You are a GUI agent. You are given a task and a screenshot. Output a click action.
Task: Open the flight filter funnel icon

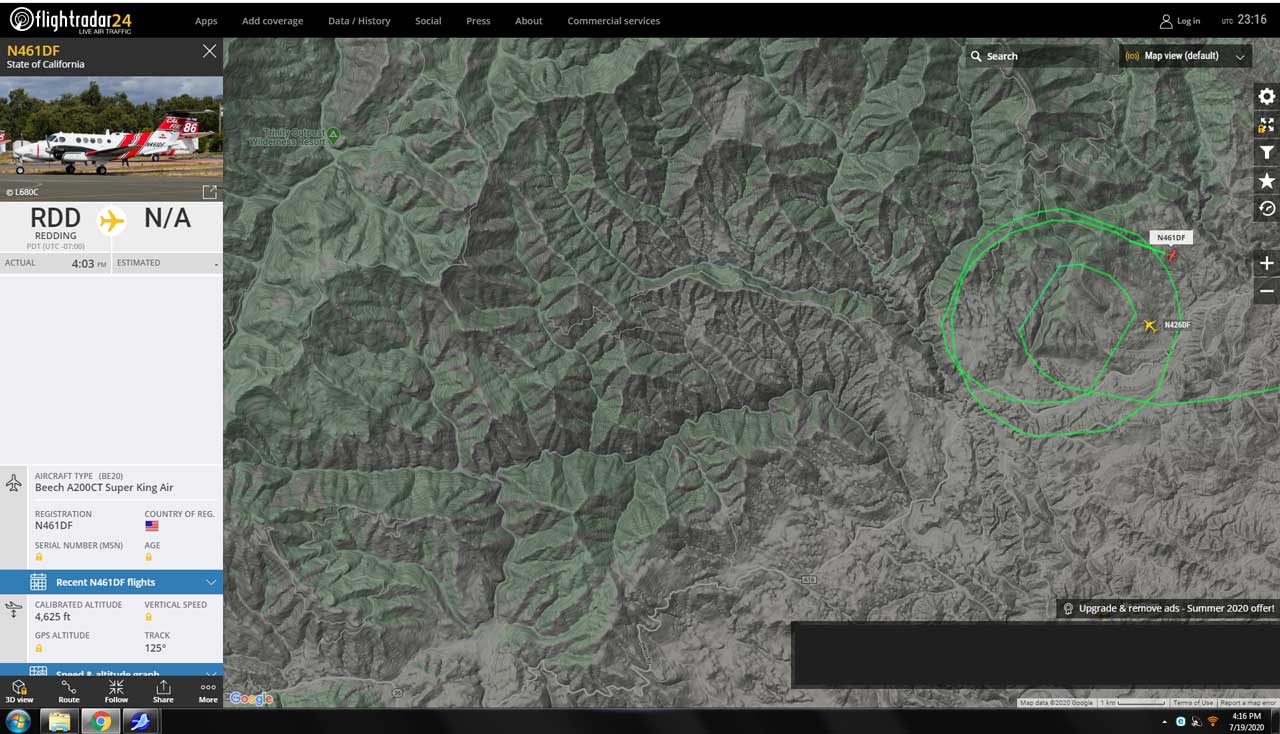pos(1266,153)
